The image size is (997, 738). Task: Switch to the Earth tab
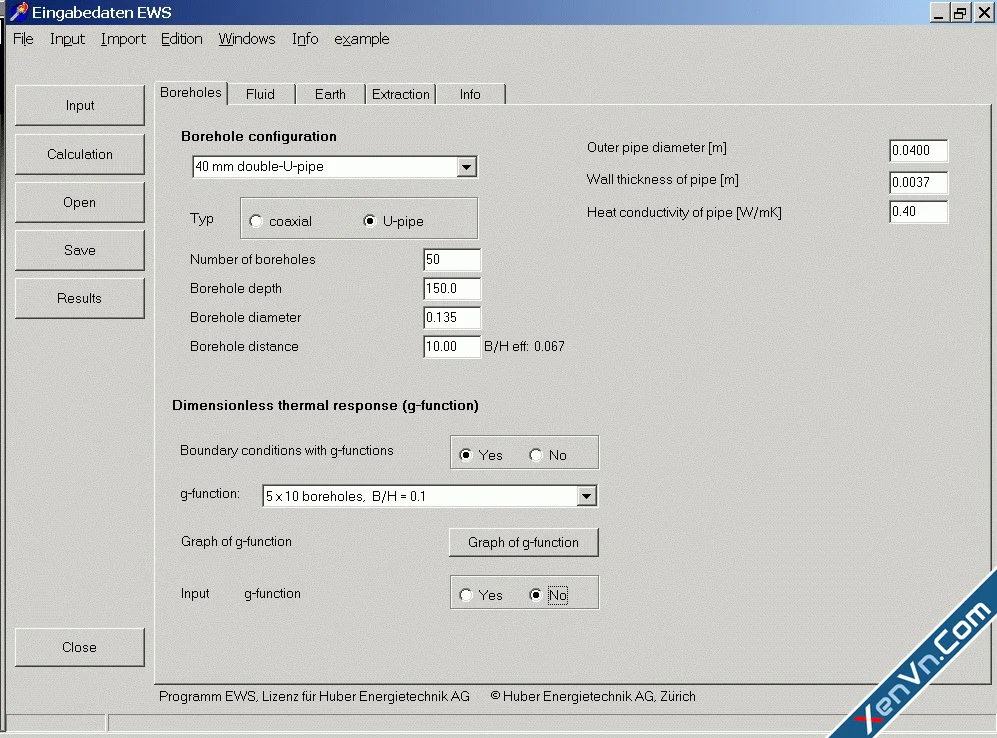click(331, 94)
